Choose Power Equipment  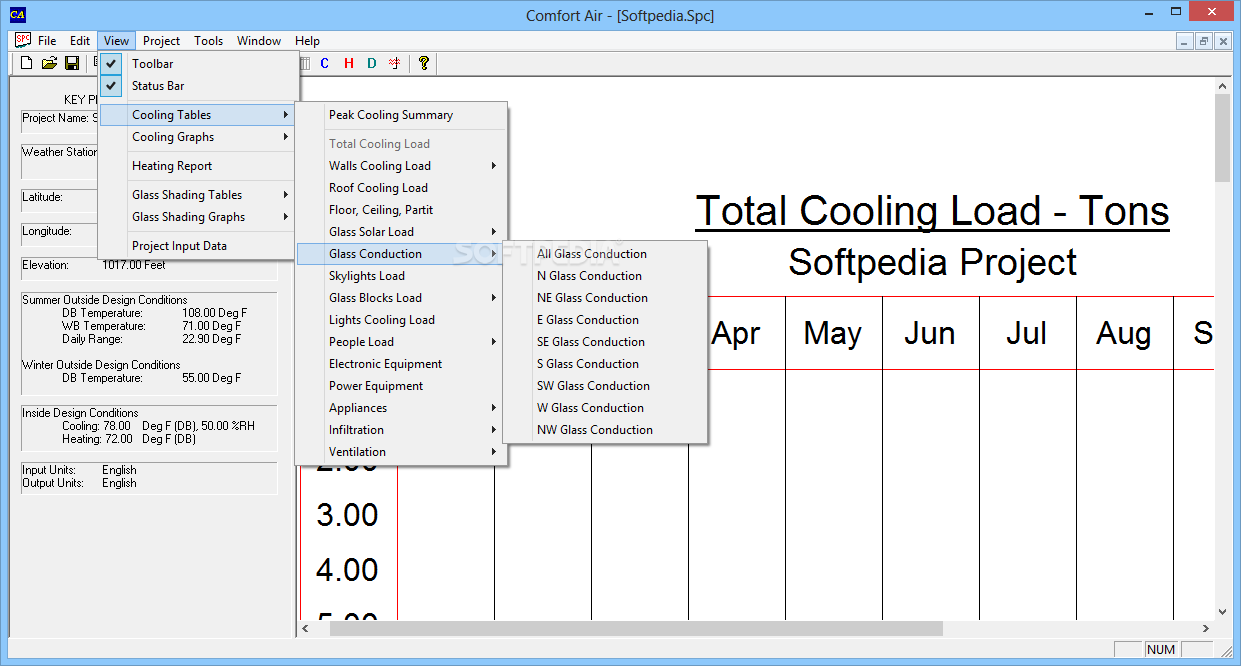(401, 386)
